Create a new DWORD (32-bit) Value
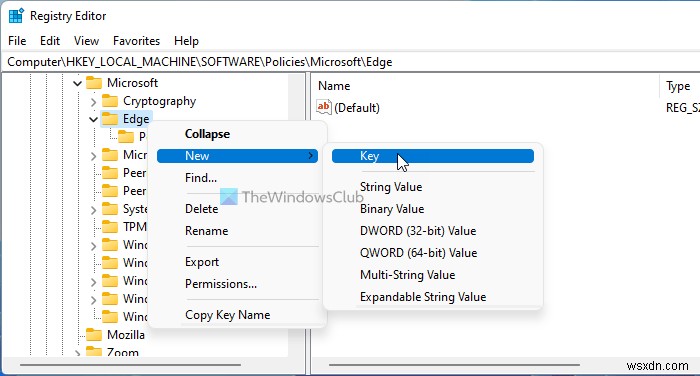700x376 pixels. point(418,231)
